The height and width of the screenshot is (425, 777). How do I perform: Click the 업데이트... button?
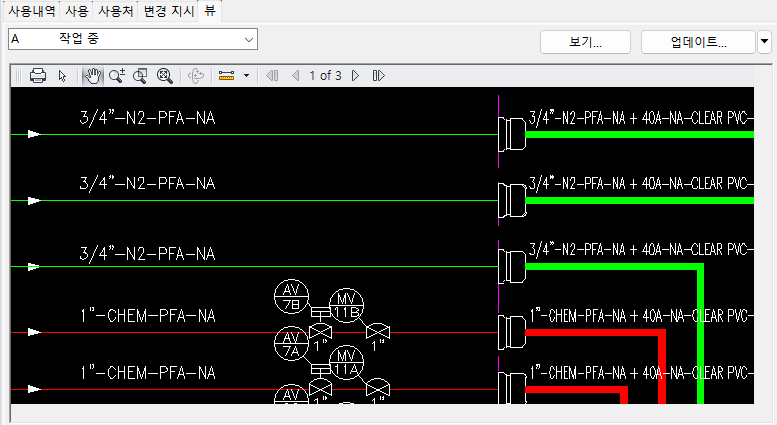[x=698, y=42]
